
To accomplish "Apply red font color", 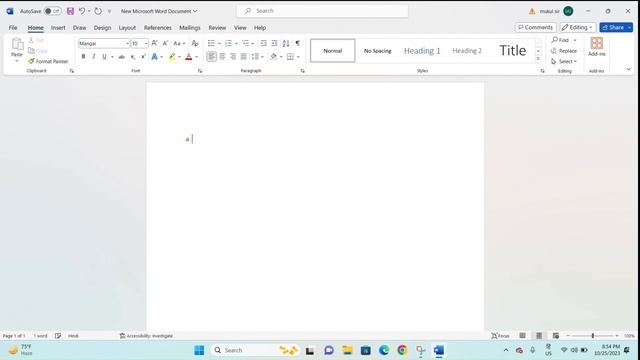I will click(189, 57).
